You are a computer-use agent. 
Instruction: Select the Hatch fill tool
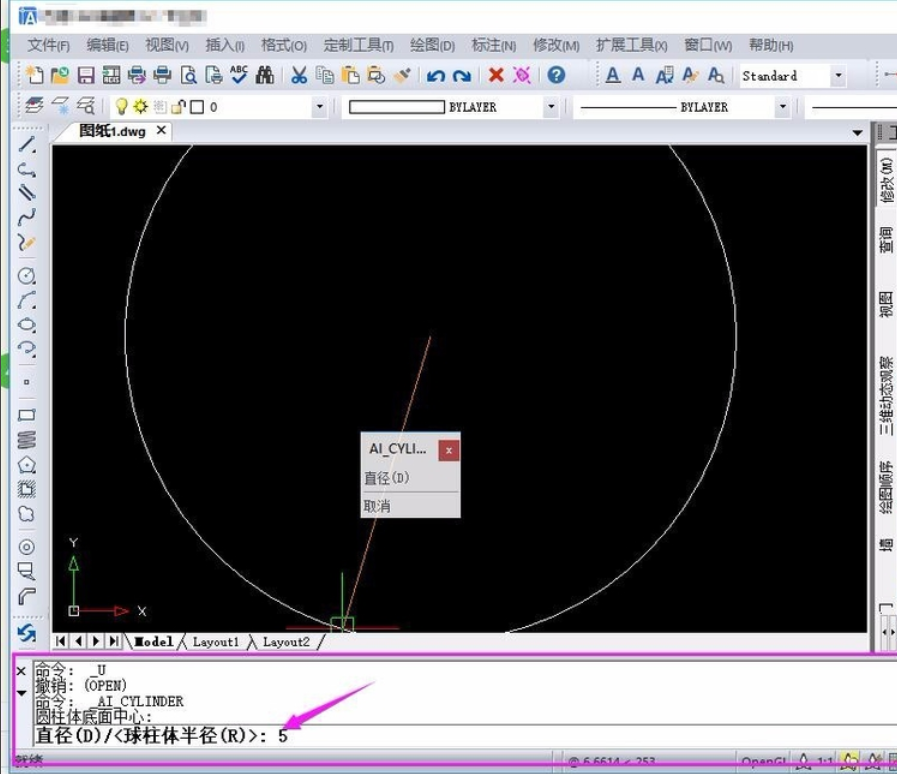pyautogui.click(x=26, y=489)
